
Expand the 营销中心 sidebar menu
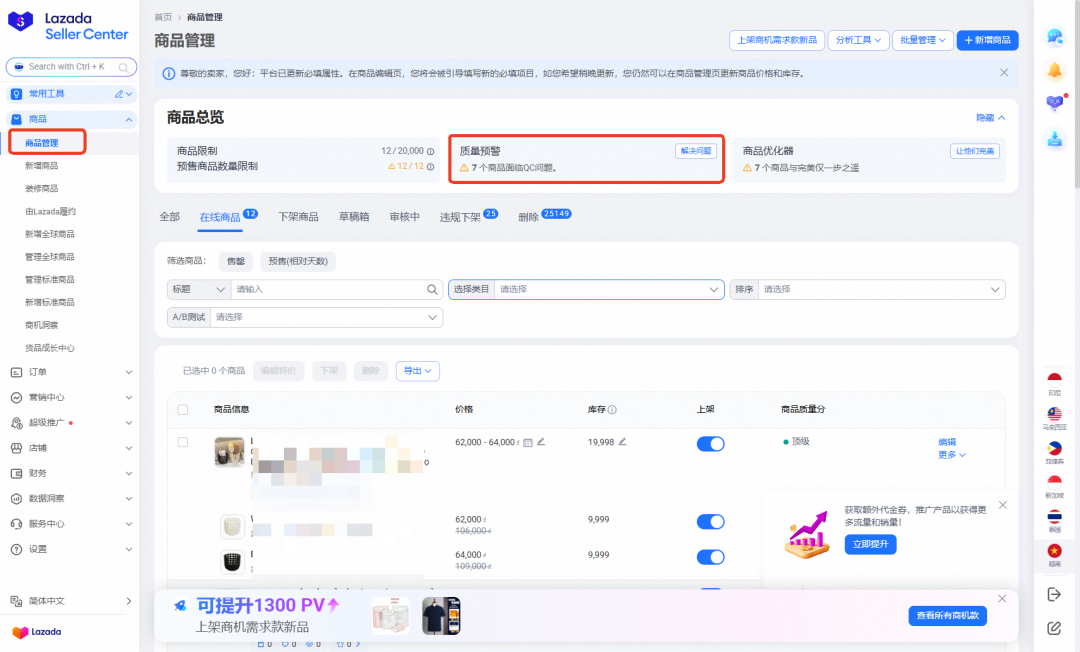coord(71,397)
